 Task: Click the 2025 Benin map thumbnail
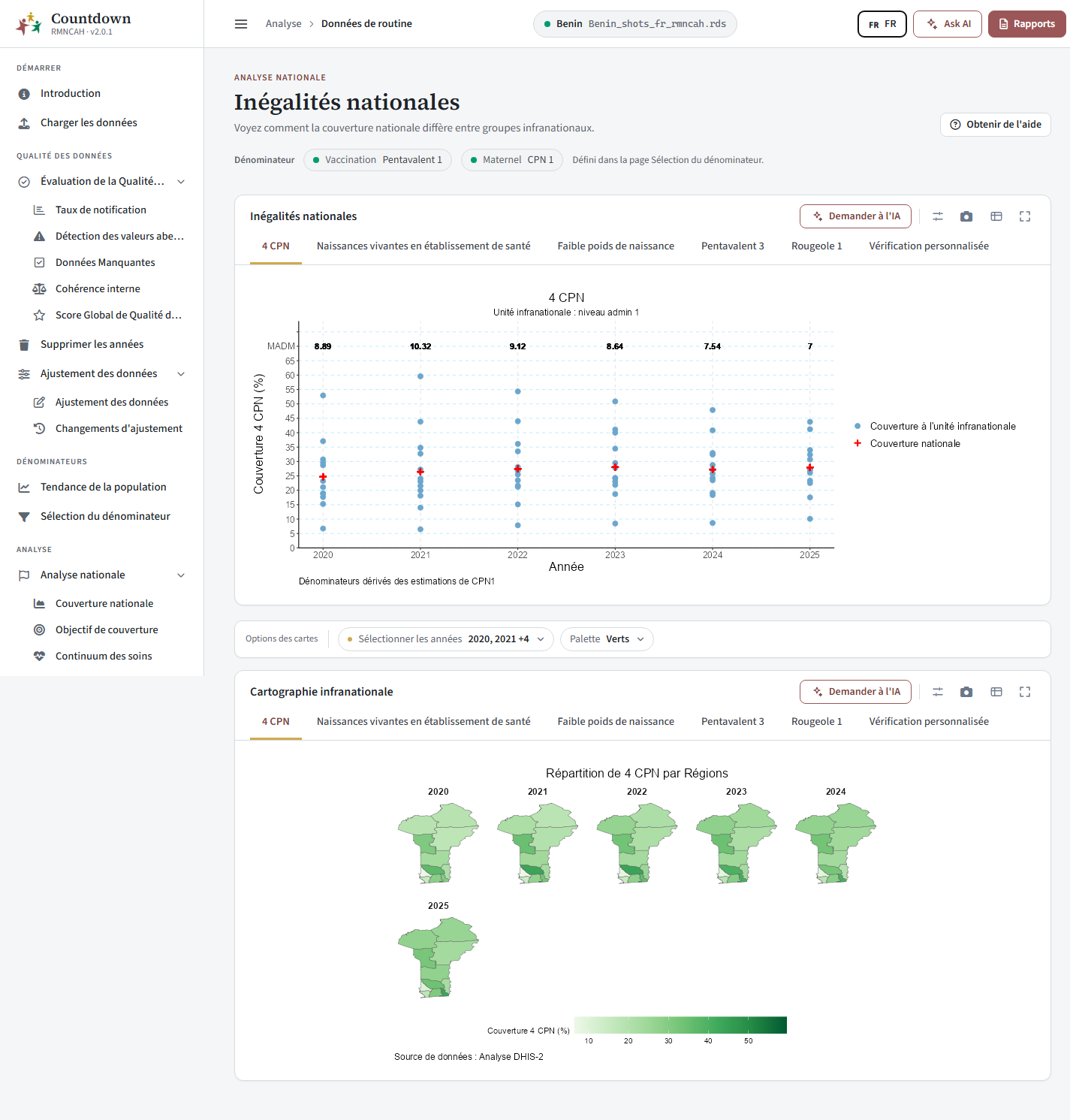439,957
